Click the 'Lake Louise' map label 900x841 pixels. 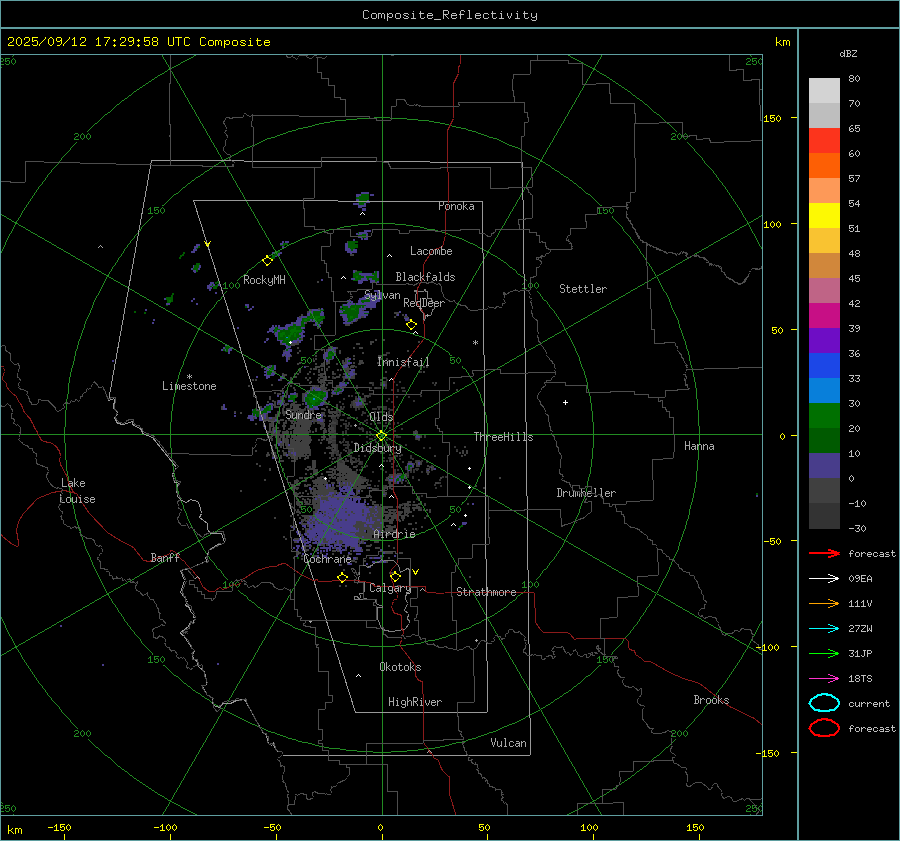[78, 491]
